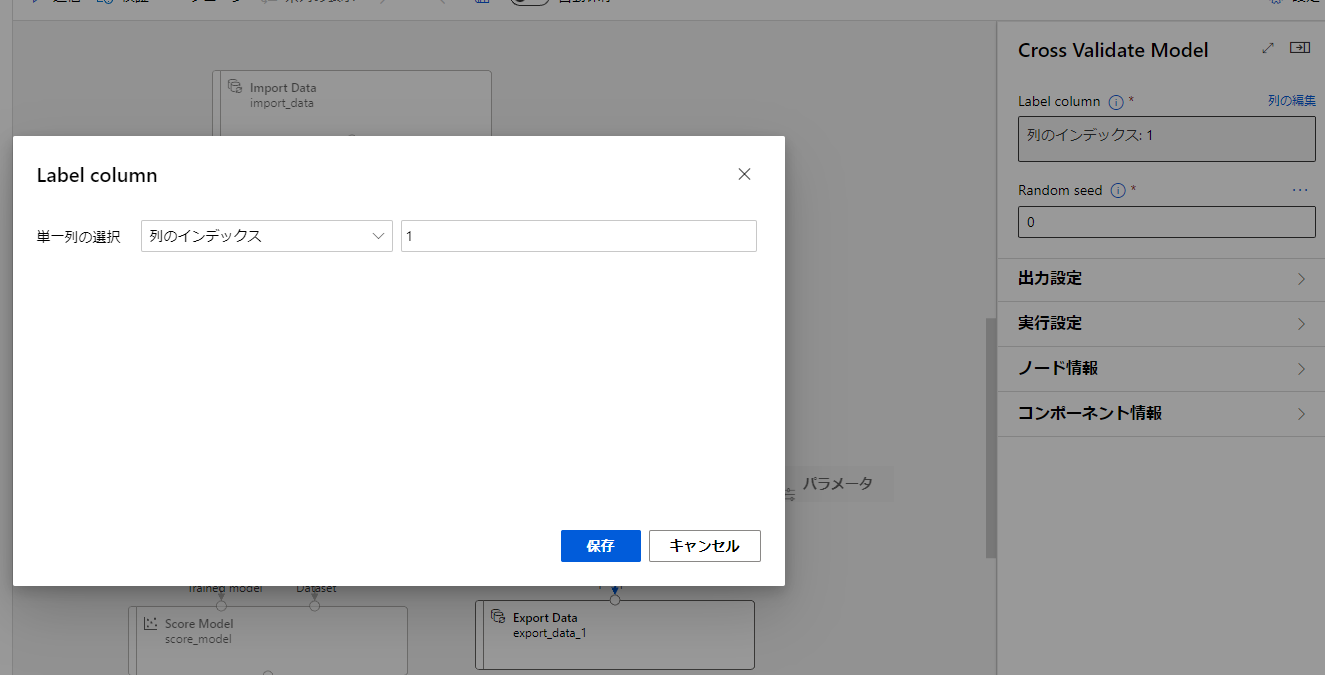The image size is (1325, 675).
Task: Open the 列の編集 link
Action: (1292, 101)
